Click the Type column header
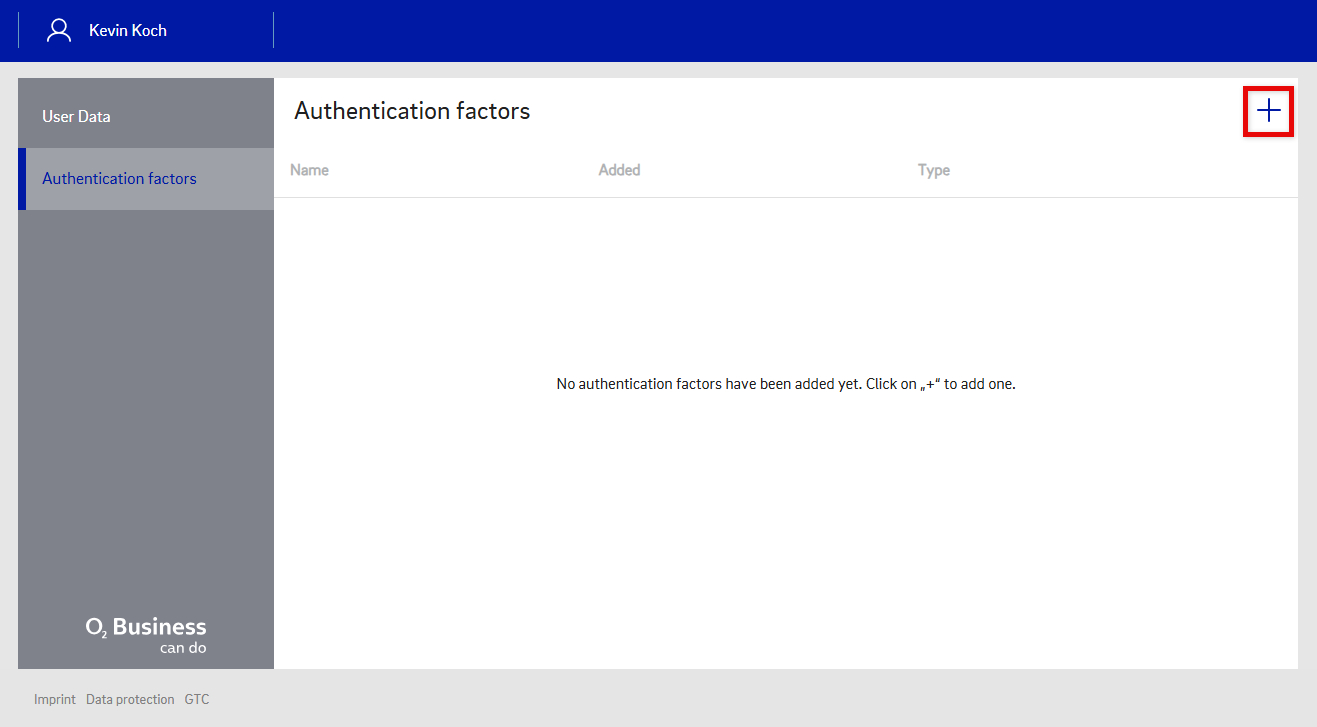Screen dimensions: 1317x727 point(933,170)
